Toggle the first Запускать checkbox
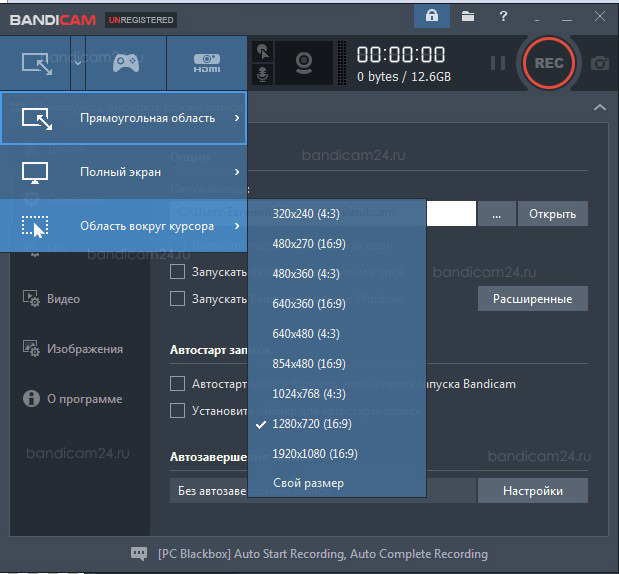The width and height of the screenshot is (619, 574). click(x=177, y=272)
